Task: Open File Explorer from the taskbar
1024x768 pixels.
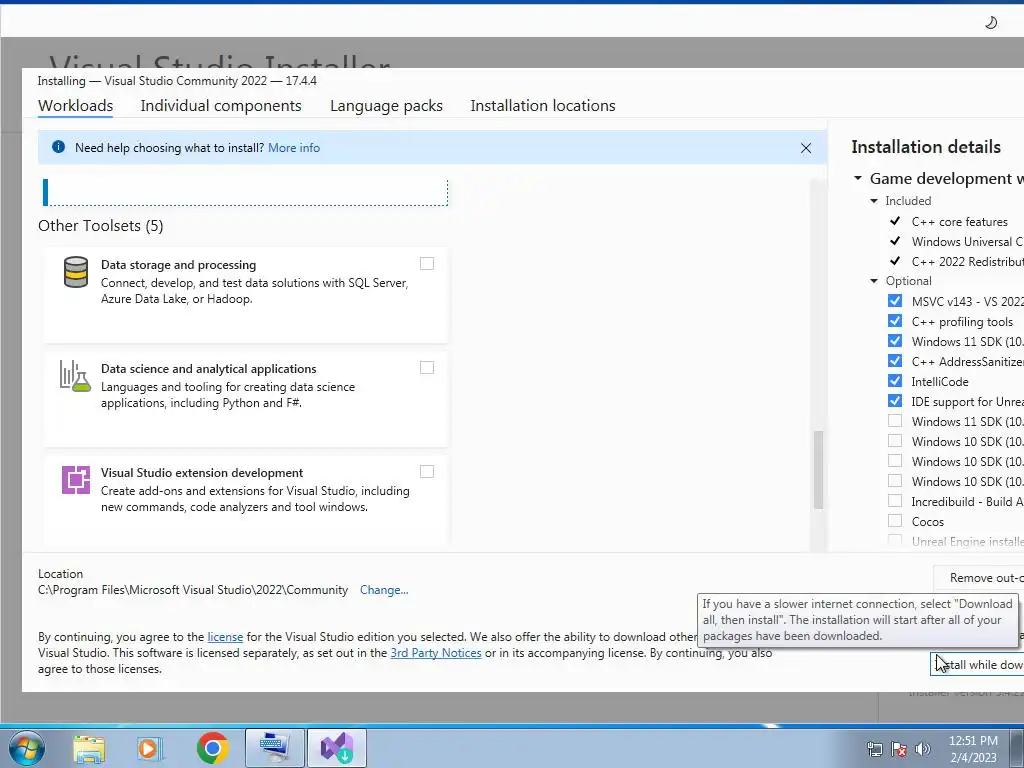Action: (x=89, y=749)
